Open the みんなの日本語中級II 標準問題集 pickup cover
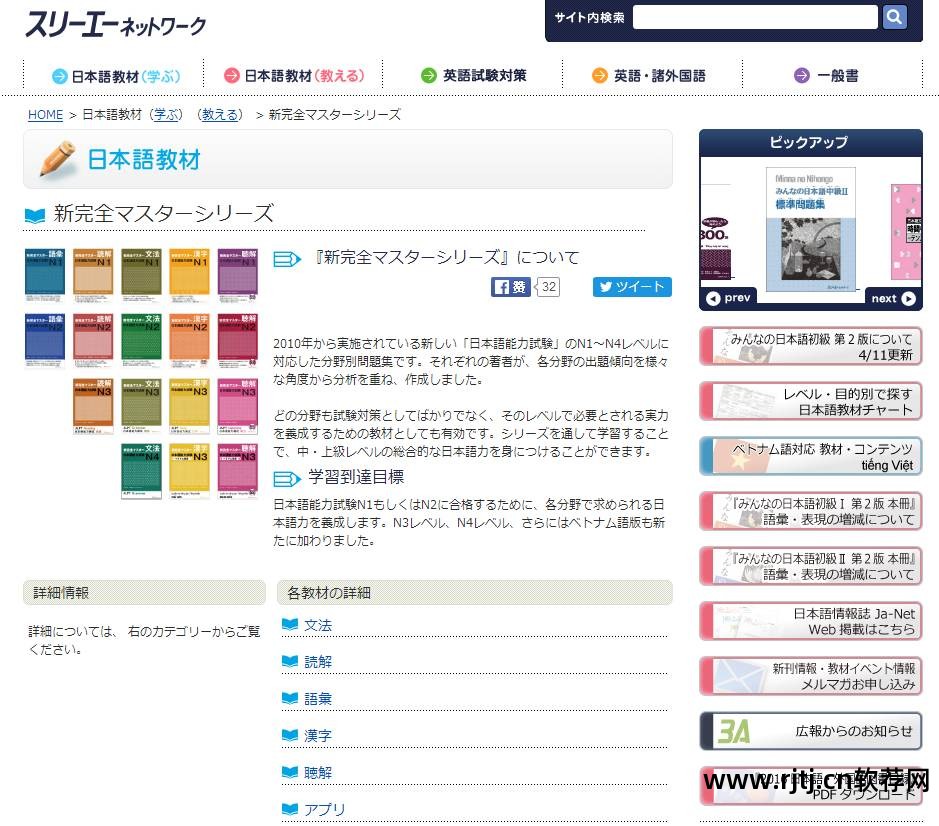This screenshot has height=826, width=939. 811,229
